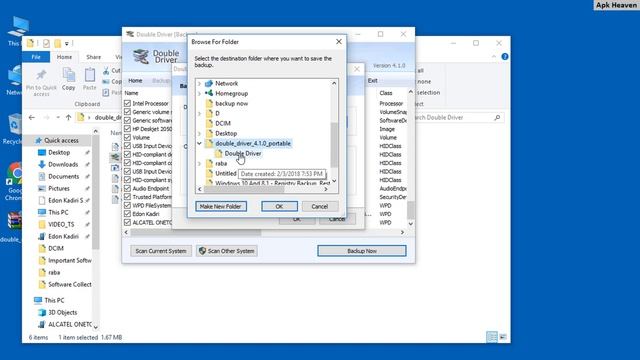This screenshot has height=360, width=640.
Task: Click the Cut scissors icon
Action: [106, 71]
